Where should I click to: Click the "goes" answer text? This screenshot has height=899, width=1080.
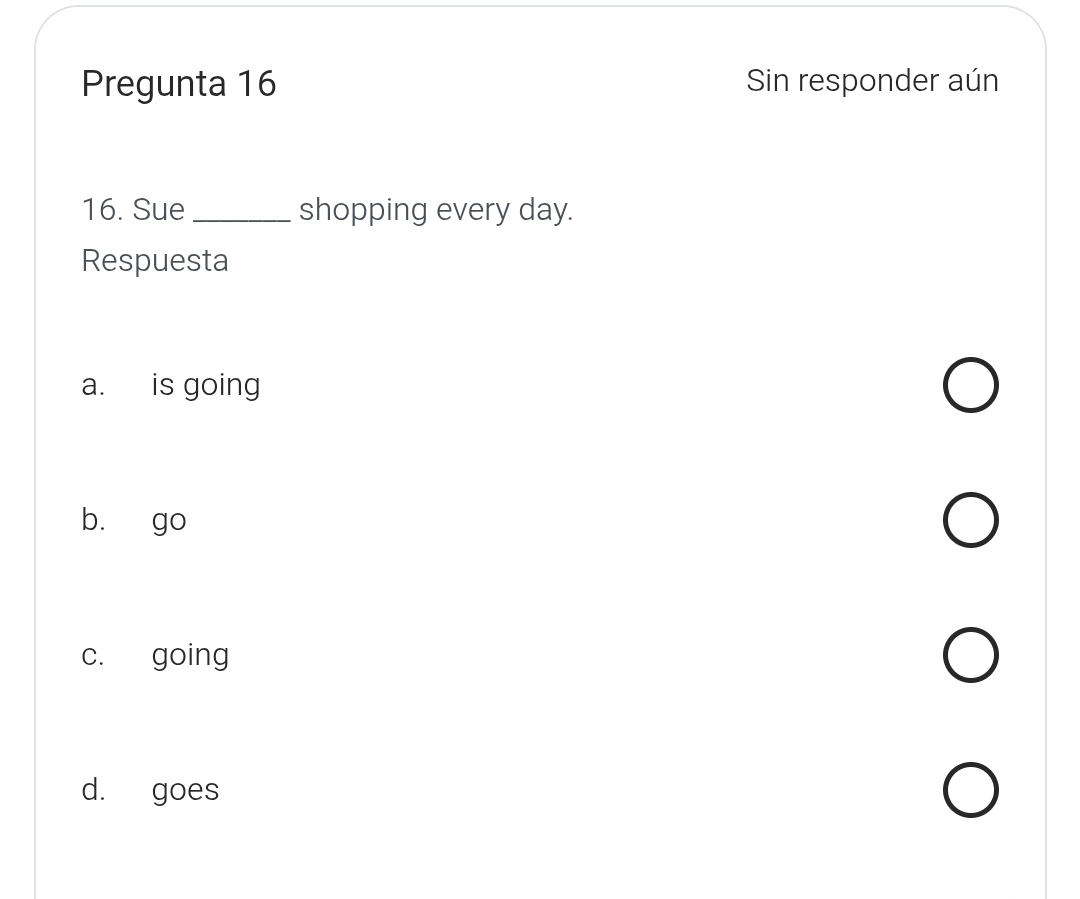coord(185,791)
